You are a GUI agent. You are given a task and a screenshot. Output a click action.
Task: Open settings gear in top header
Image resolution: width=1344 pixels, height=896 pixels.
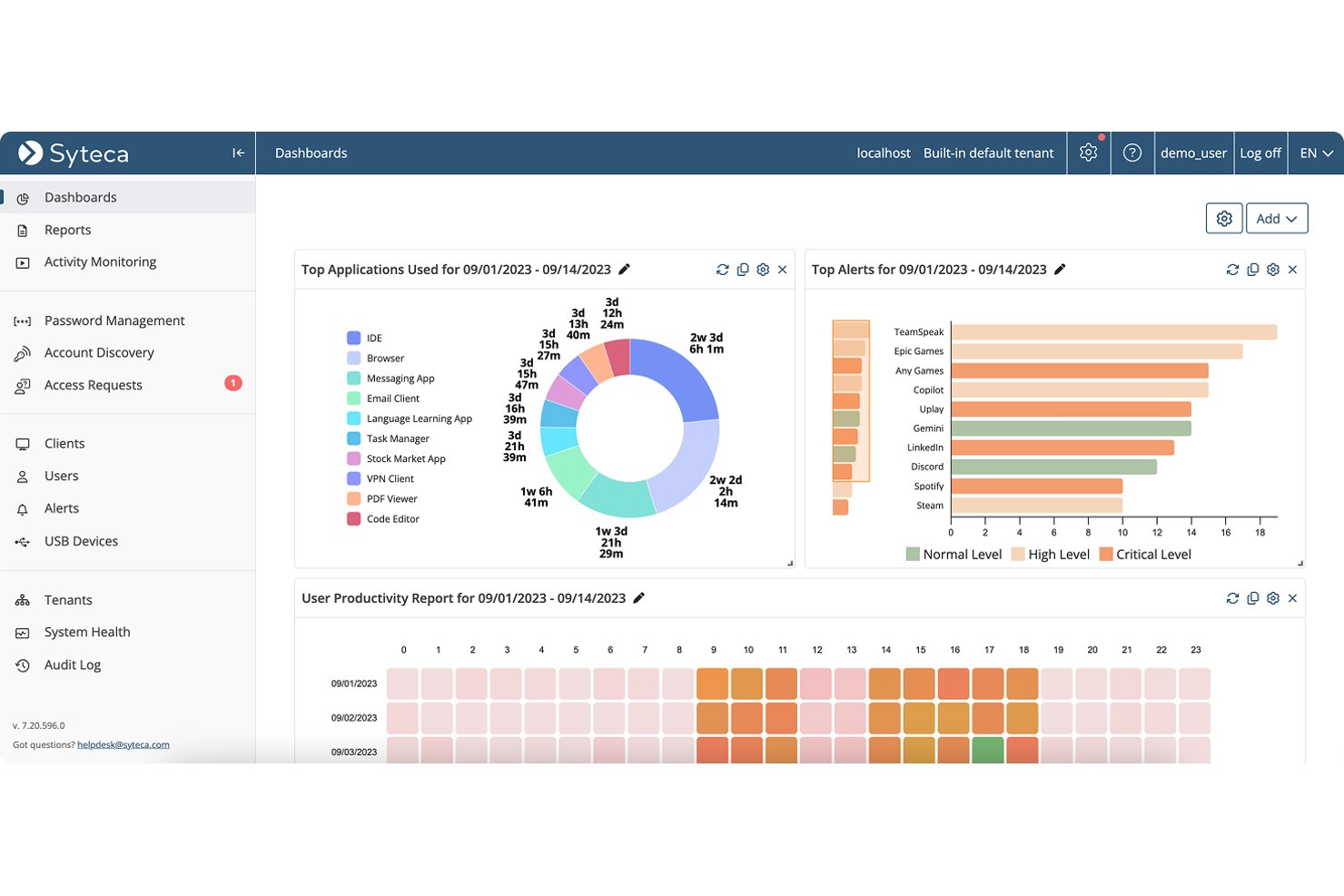coord(1088,153)
